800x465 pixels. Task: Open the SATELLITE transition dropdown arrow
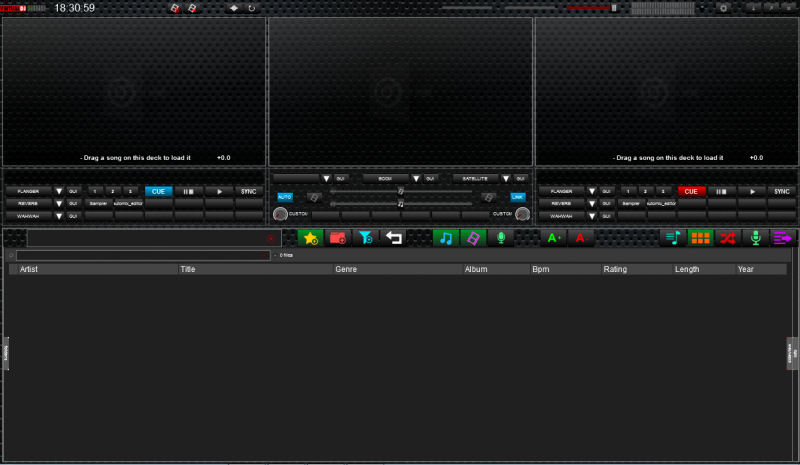[x=506, y=179]
